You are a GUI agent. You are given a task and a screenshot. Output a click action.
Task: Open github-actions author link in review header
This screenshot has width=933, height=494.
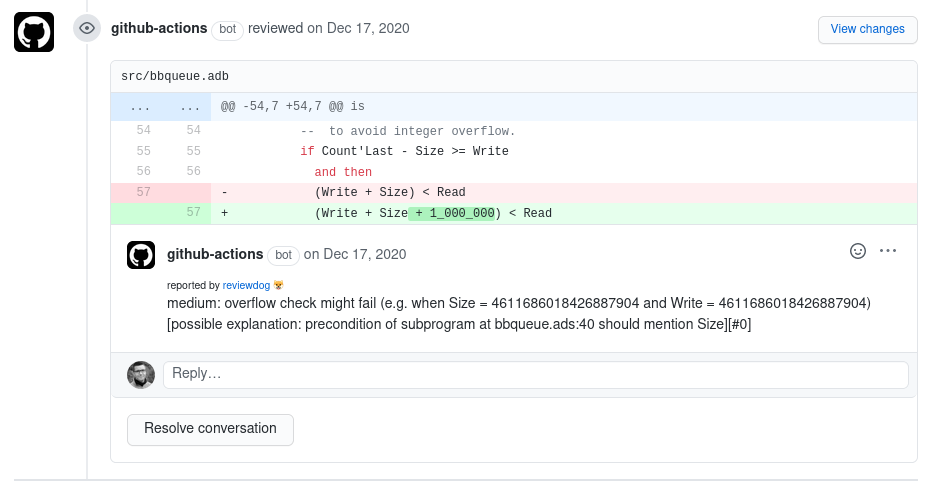[159, 28]
